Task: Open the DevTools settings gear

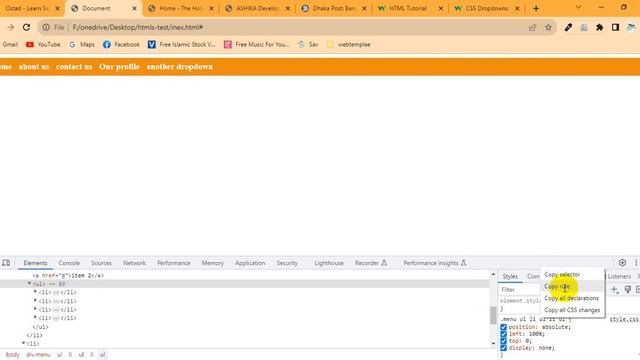Action: [x=622, y=263]
